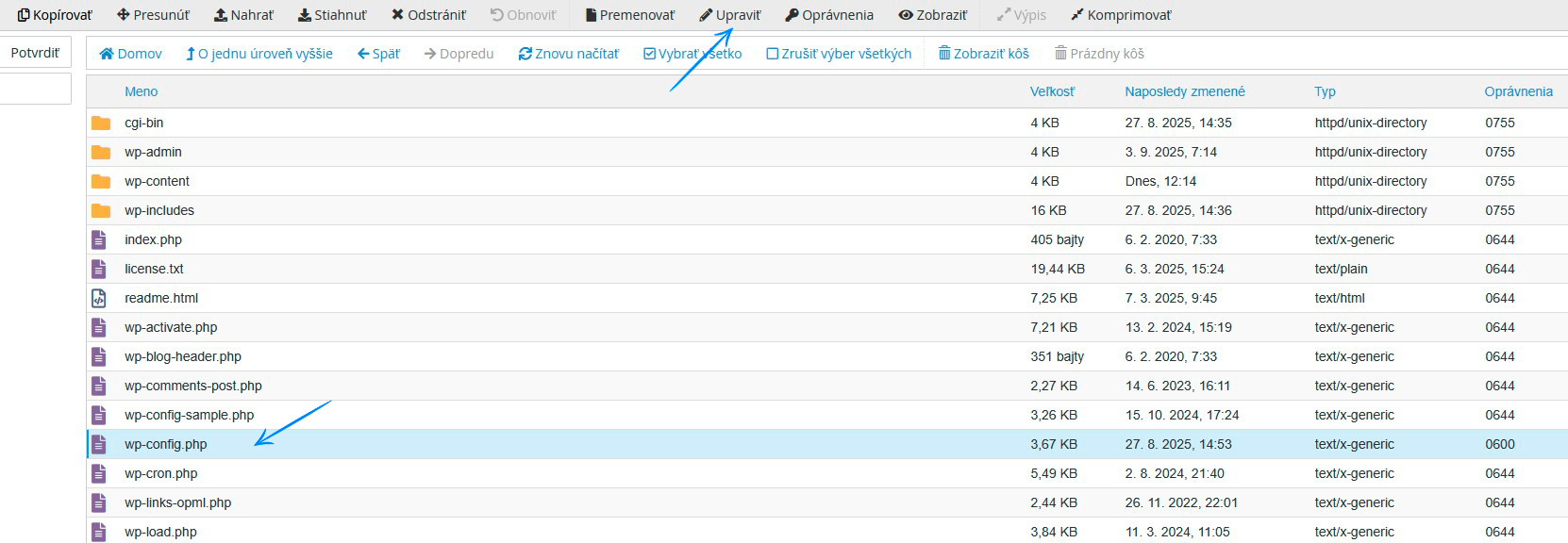Deselect all with Zrušiť výber všetkých
Viewport: 1568px width, 543px height.
(x=840, y=54)
